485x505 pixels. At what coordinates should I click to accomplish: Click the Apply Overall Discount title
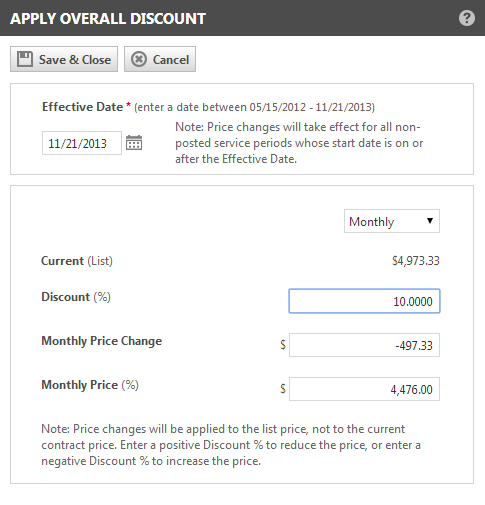pyautogui.click(x=108, y=18)
